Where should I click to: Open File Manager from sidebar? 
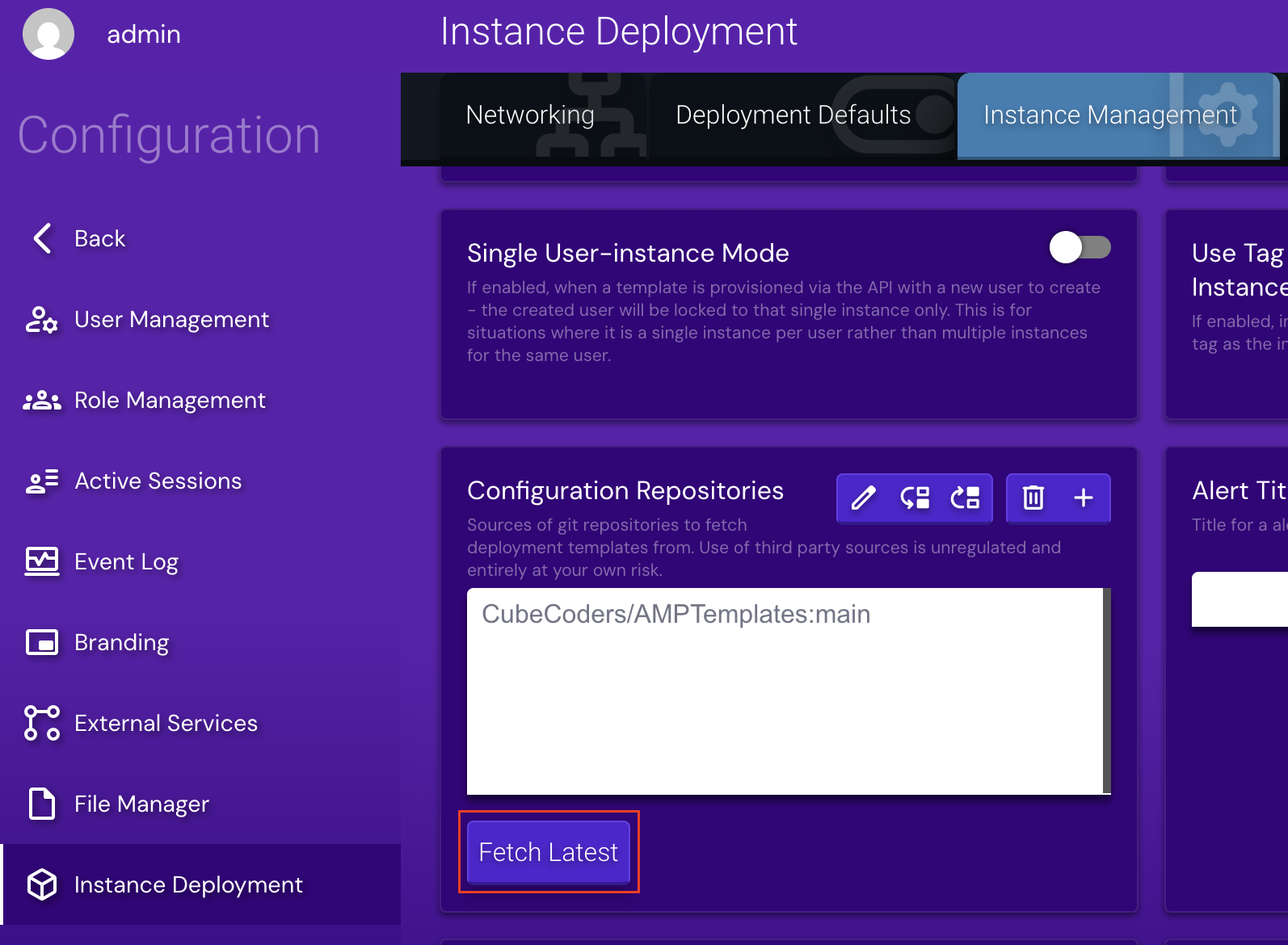(141, 804)
